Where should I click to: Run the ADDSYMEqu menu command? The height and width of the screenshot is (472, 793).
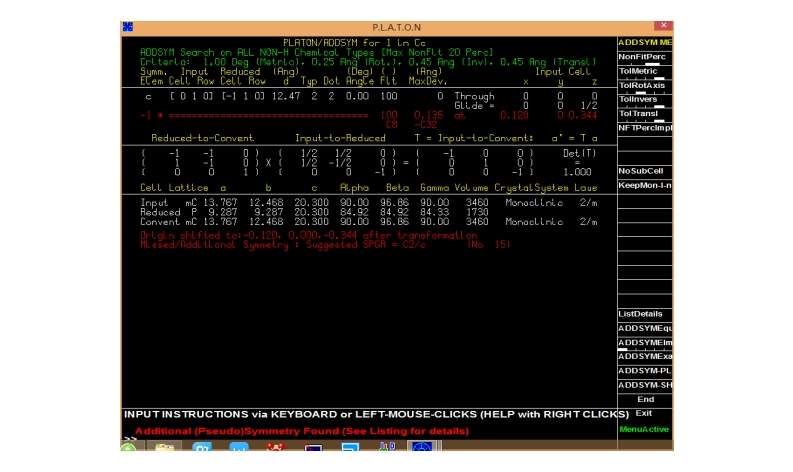645,328
